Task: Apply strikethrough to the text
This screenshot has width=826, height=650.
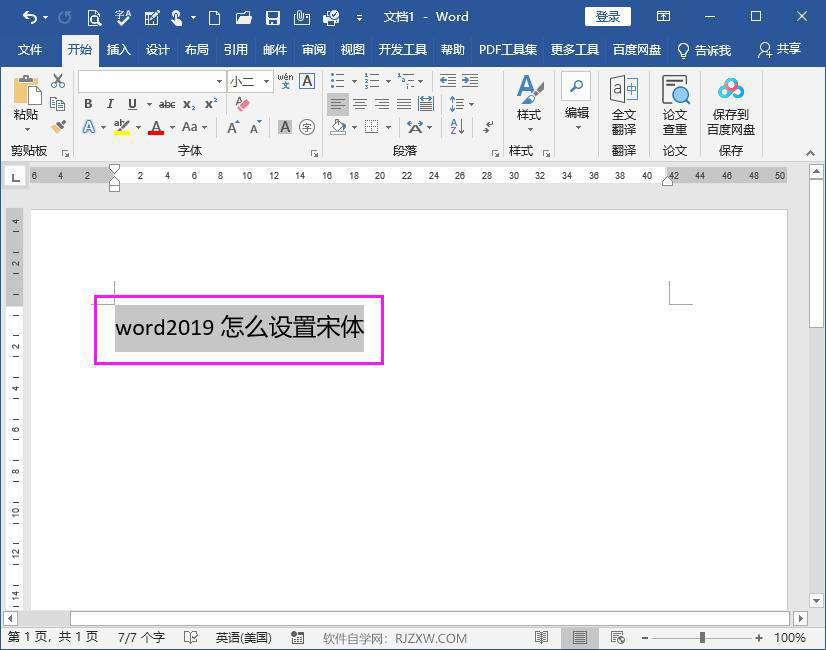Action: pos(166,104)
